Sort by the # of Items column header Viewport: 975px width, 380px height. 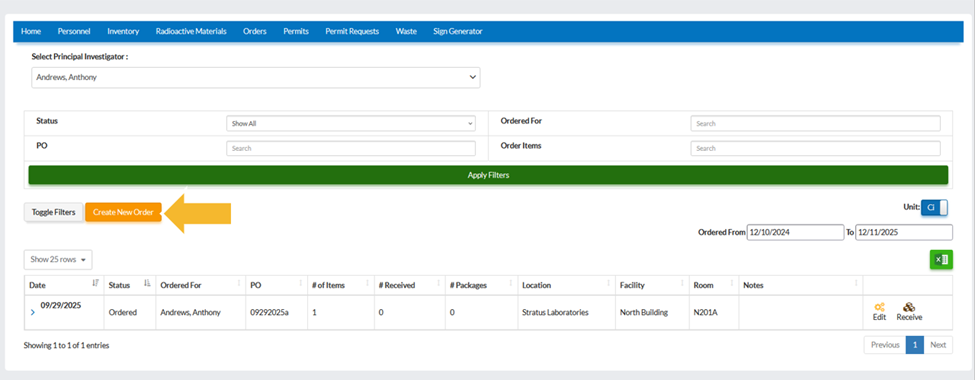point(340,285)
